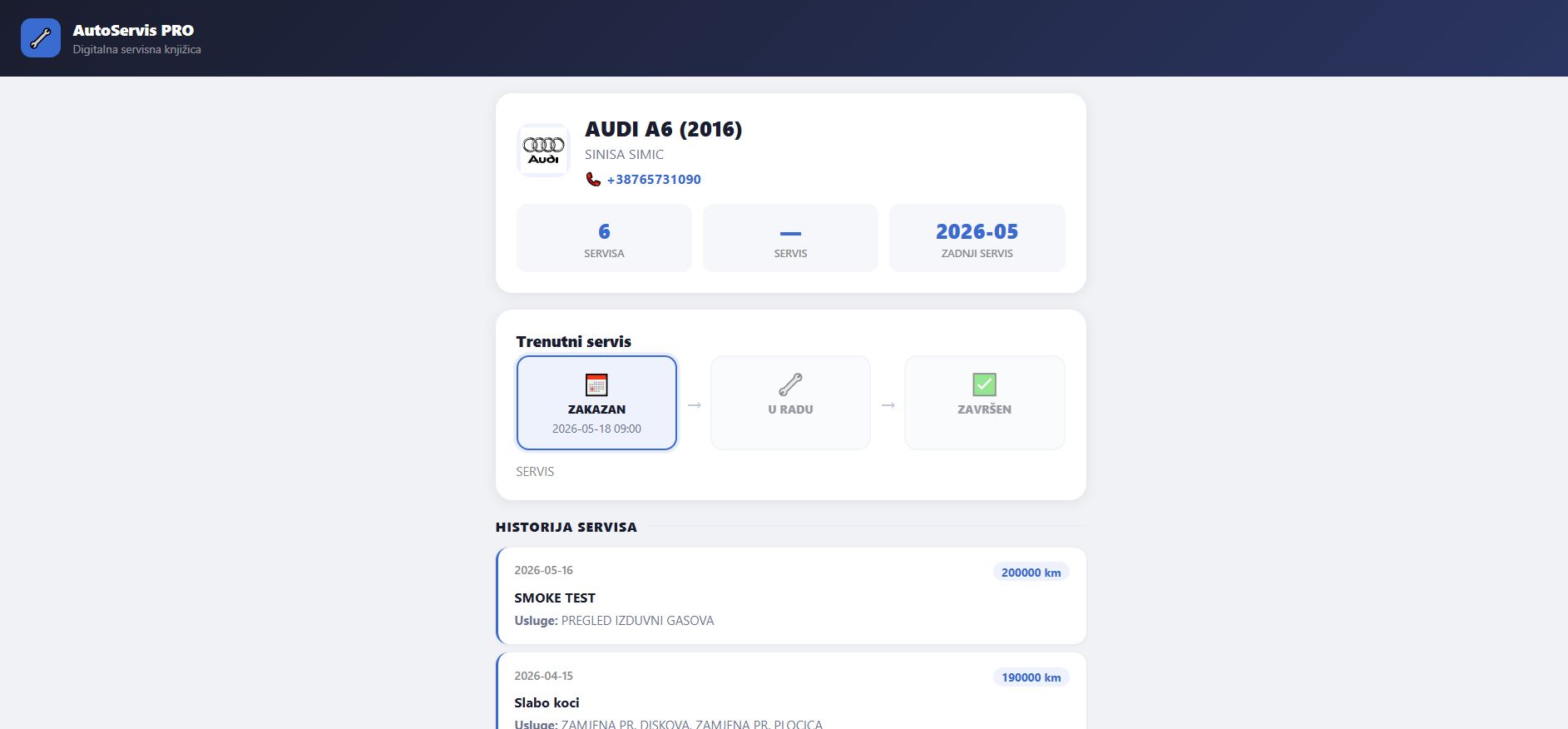Click the 2026-05 ZADNJI SERVIS tile
The height and width of the screenshot is (729, 1568).
pos(977,238)
